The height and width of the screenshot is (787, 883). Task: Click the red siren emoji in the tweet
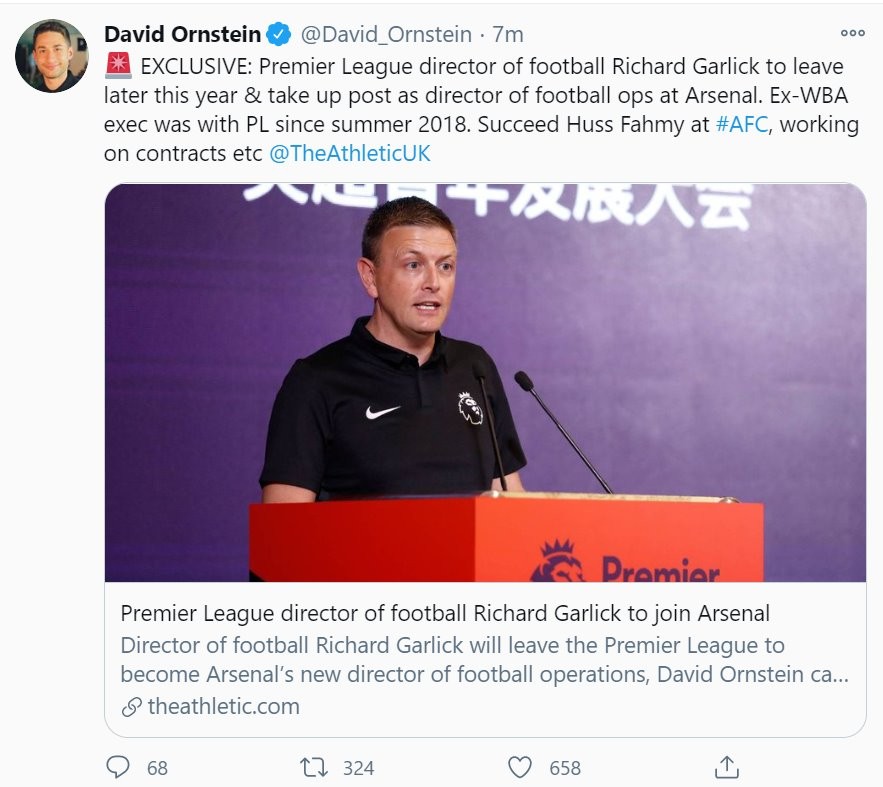tap(118, 66)
